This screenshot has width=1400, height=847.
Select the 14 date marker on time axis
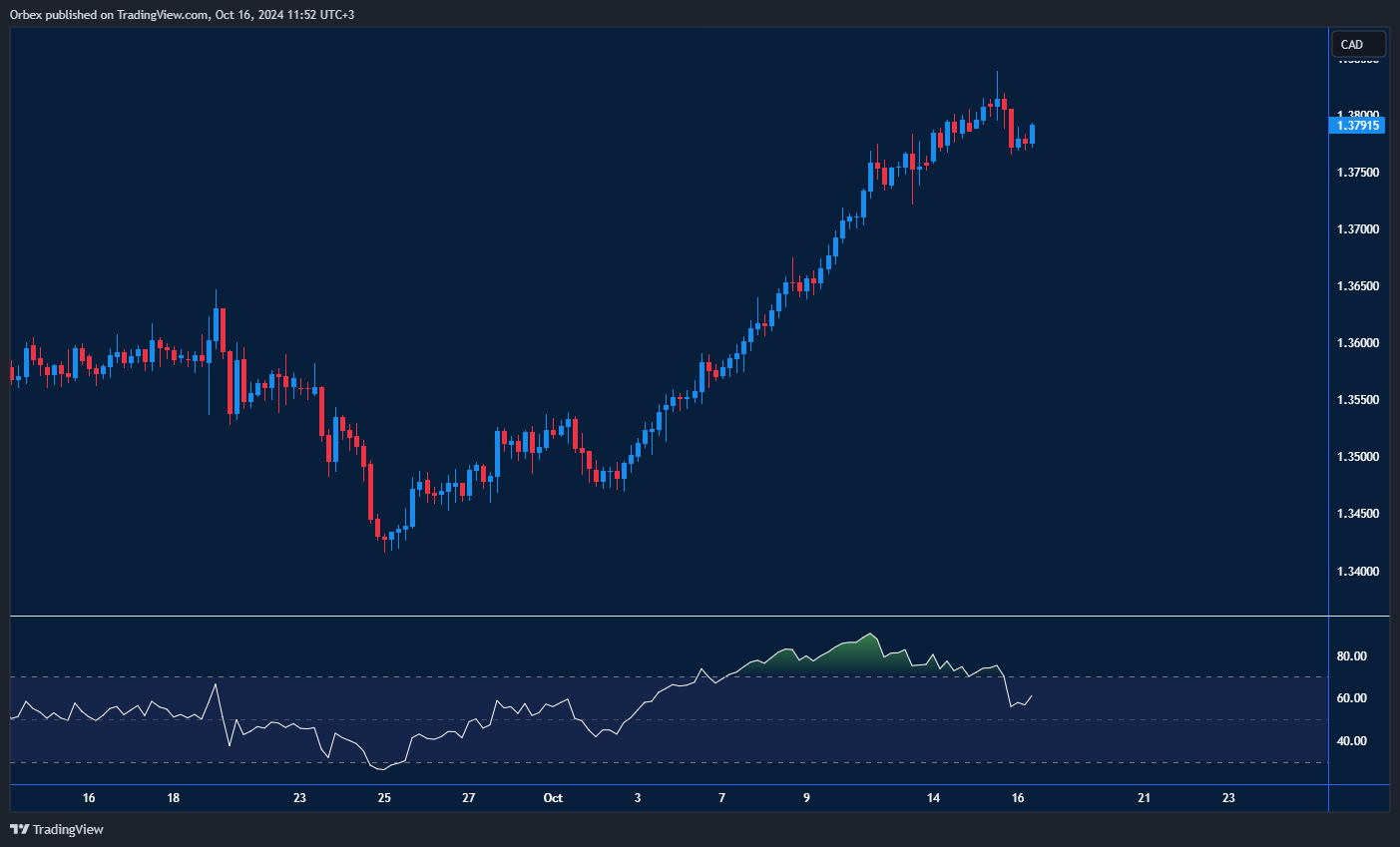tap(933, 798)
